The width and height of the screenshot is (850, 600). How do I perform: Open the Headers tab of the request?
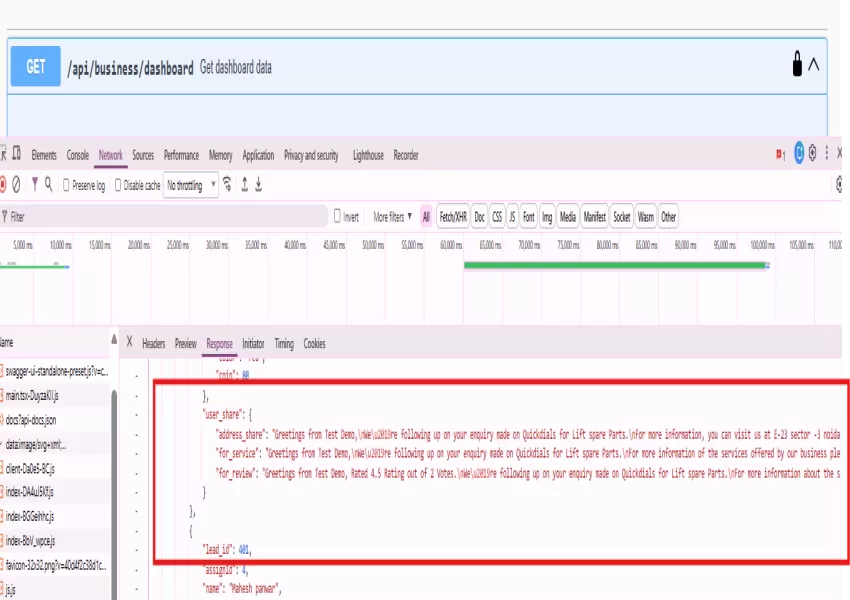coord(153,344)
